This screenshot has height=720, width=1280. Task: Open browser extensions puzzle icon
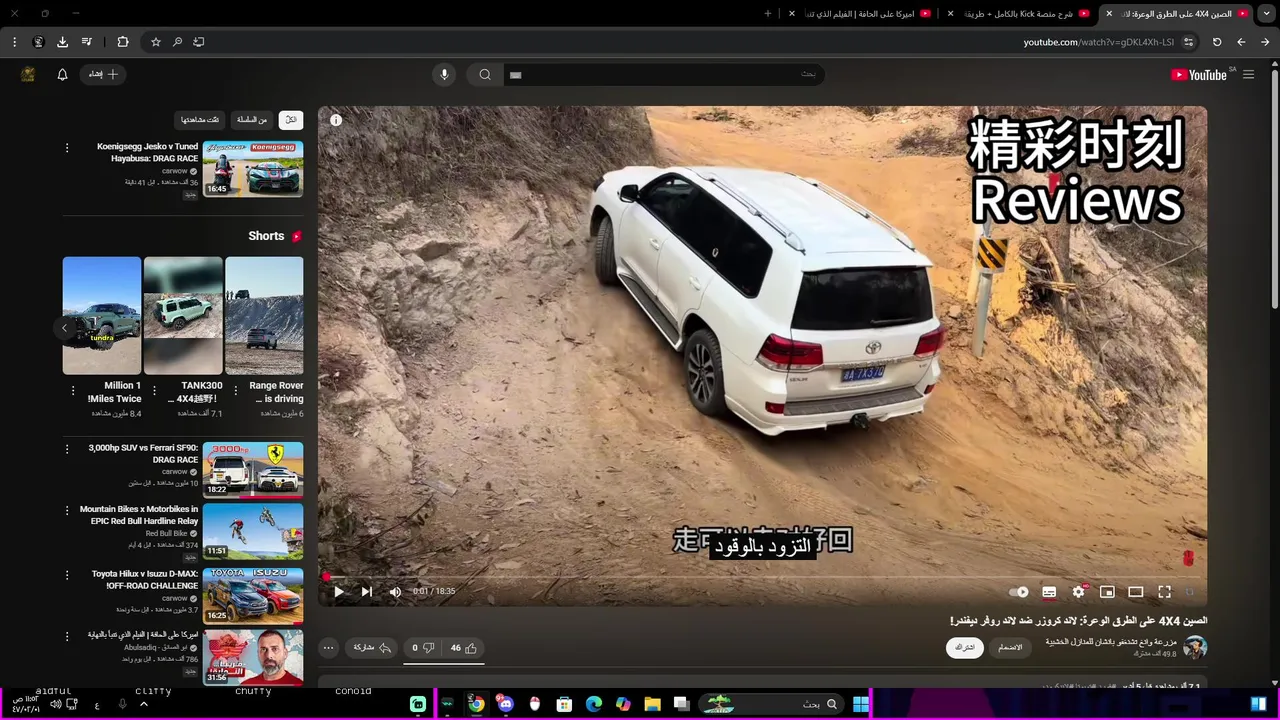tap(123, 42)
